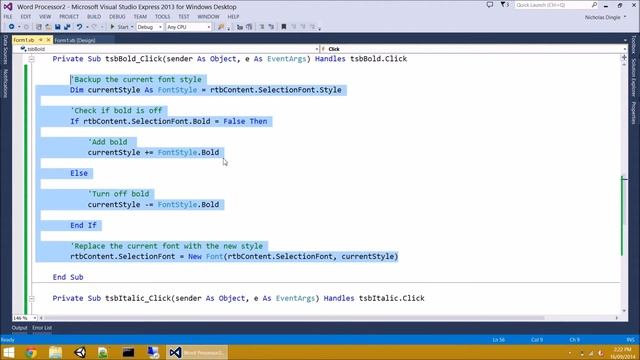Open the notifications flag icon

click(504, 5)
